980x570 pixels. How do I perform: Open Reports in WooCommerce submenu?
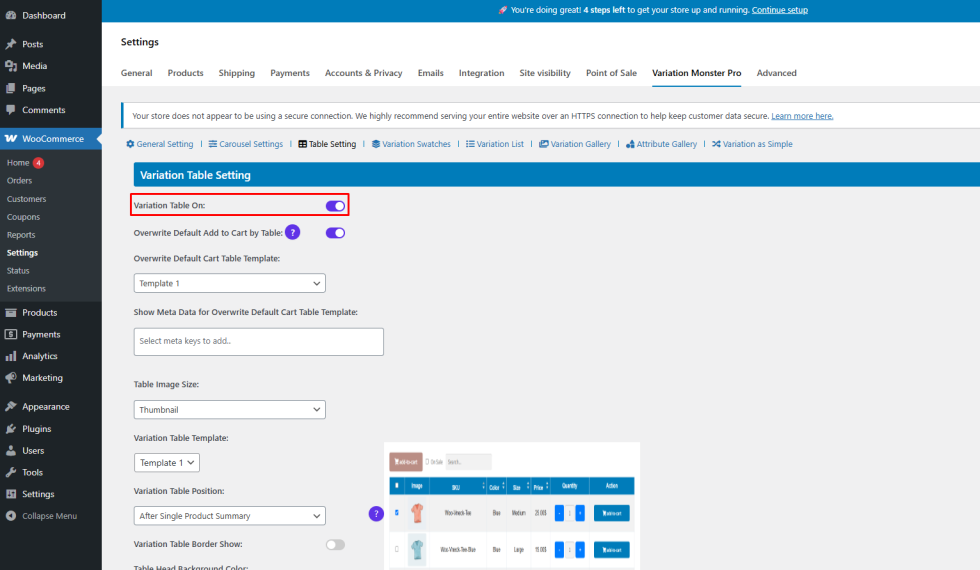21,235
